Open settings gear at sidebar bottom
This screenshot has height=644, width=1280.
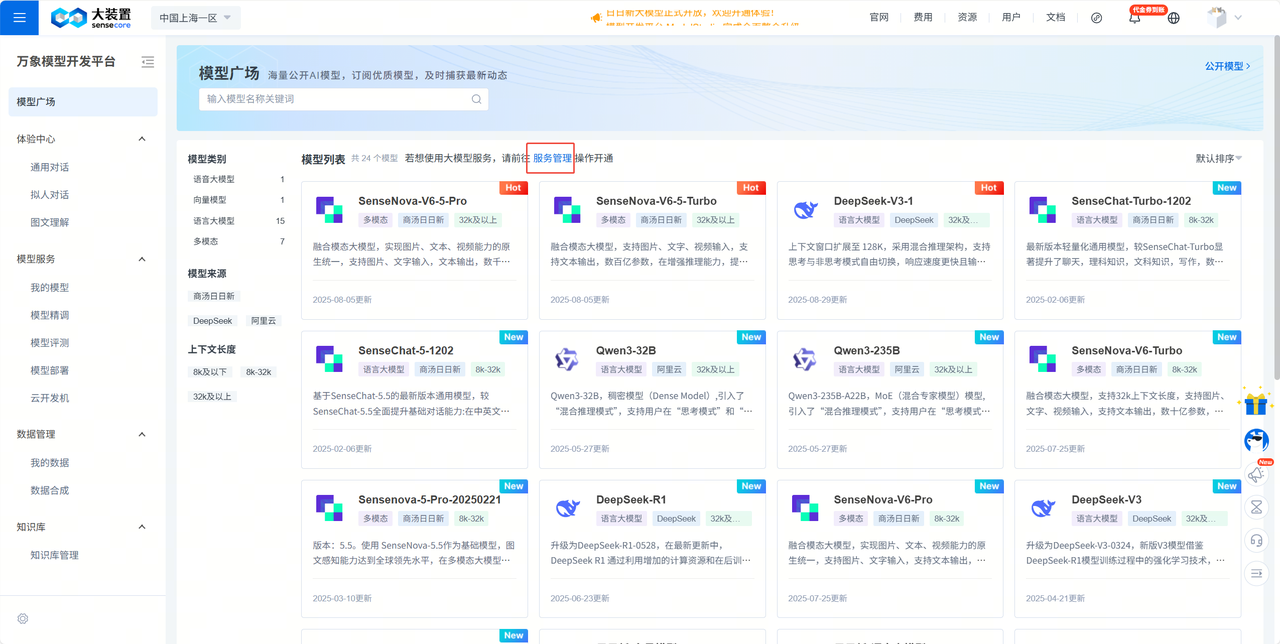coord(23,619)
